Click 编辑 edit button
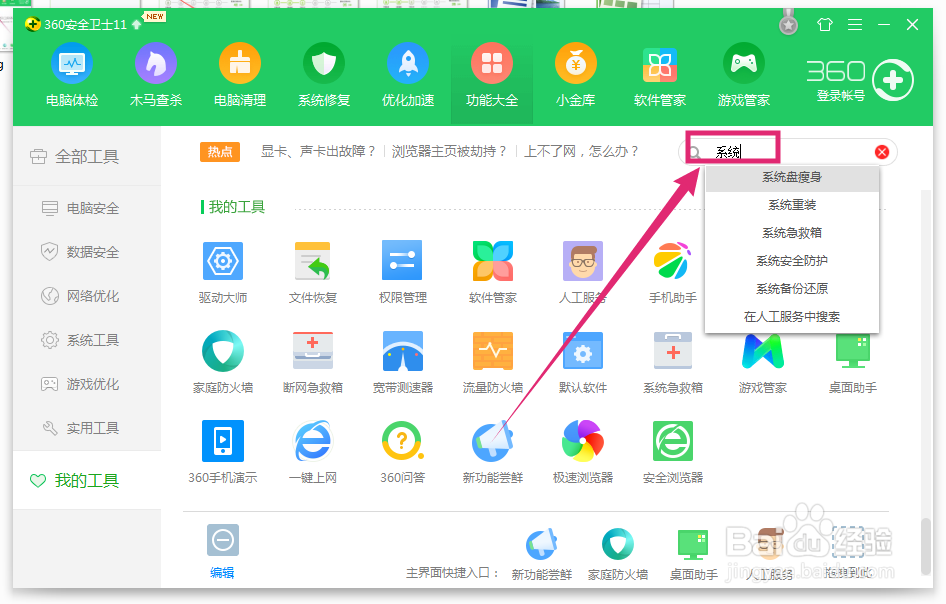 (222, 552)
